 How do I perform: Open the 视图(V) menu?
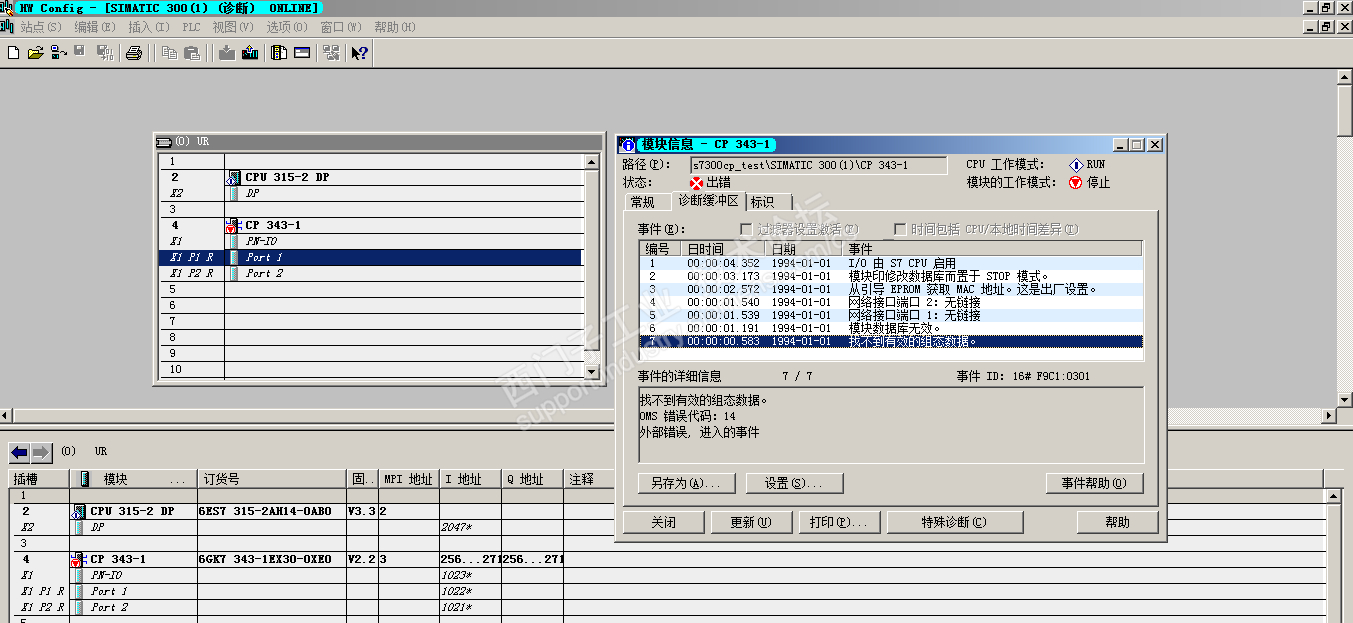(233, 27)
